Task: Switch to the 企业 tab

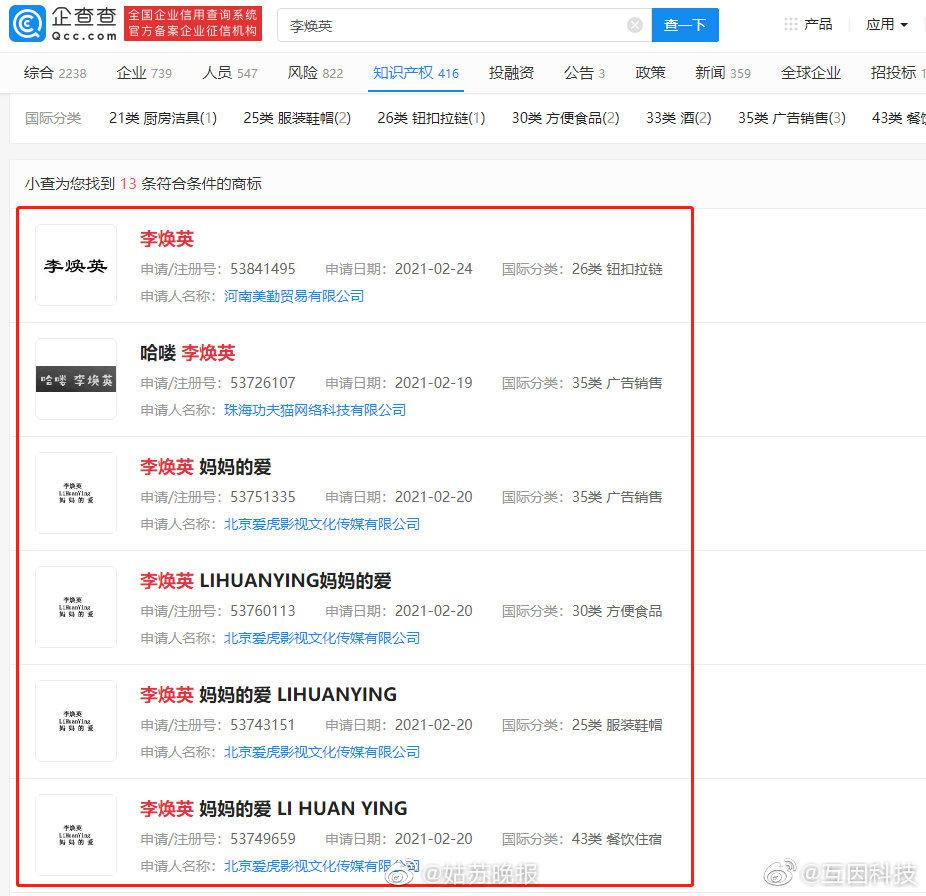Action: (144, 73)
